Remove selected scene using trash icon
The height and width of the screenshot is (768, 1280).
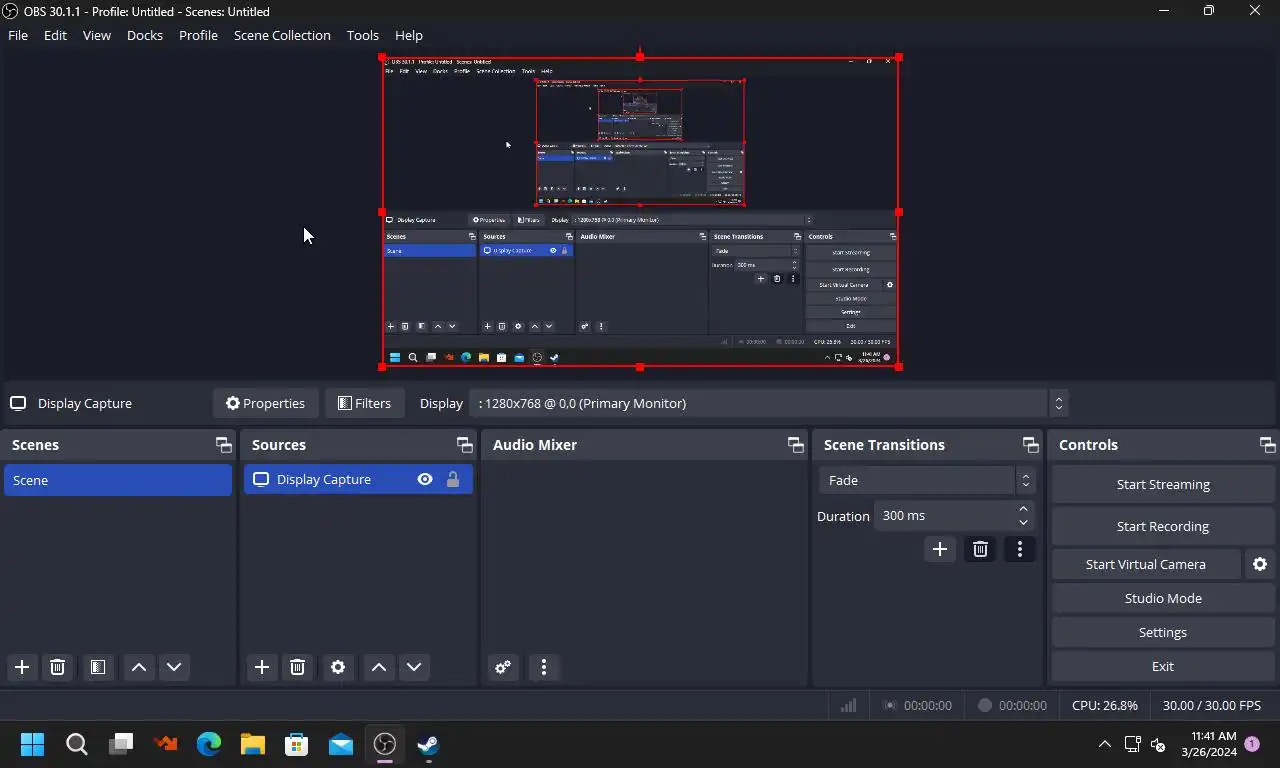57,667
